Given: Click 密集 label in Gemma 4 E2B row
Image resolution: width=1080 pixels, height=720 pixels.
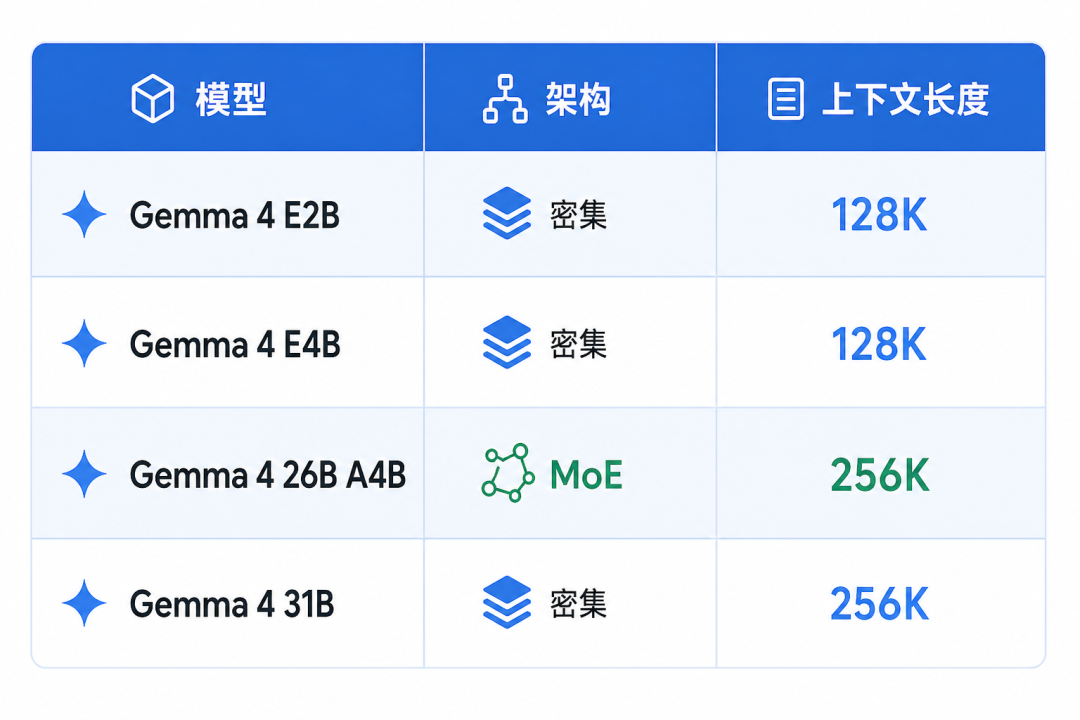Looking at the screenshot, I should (579, 215).
